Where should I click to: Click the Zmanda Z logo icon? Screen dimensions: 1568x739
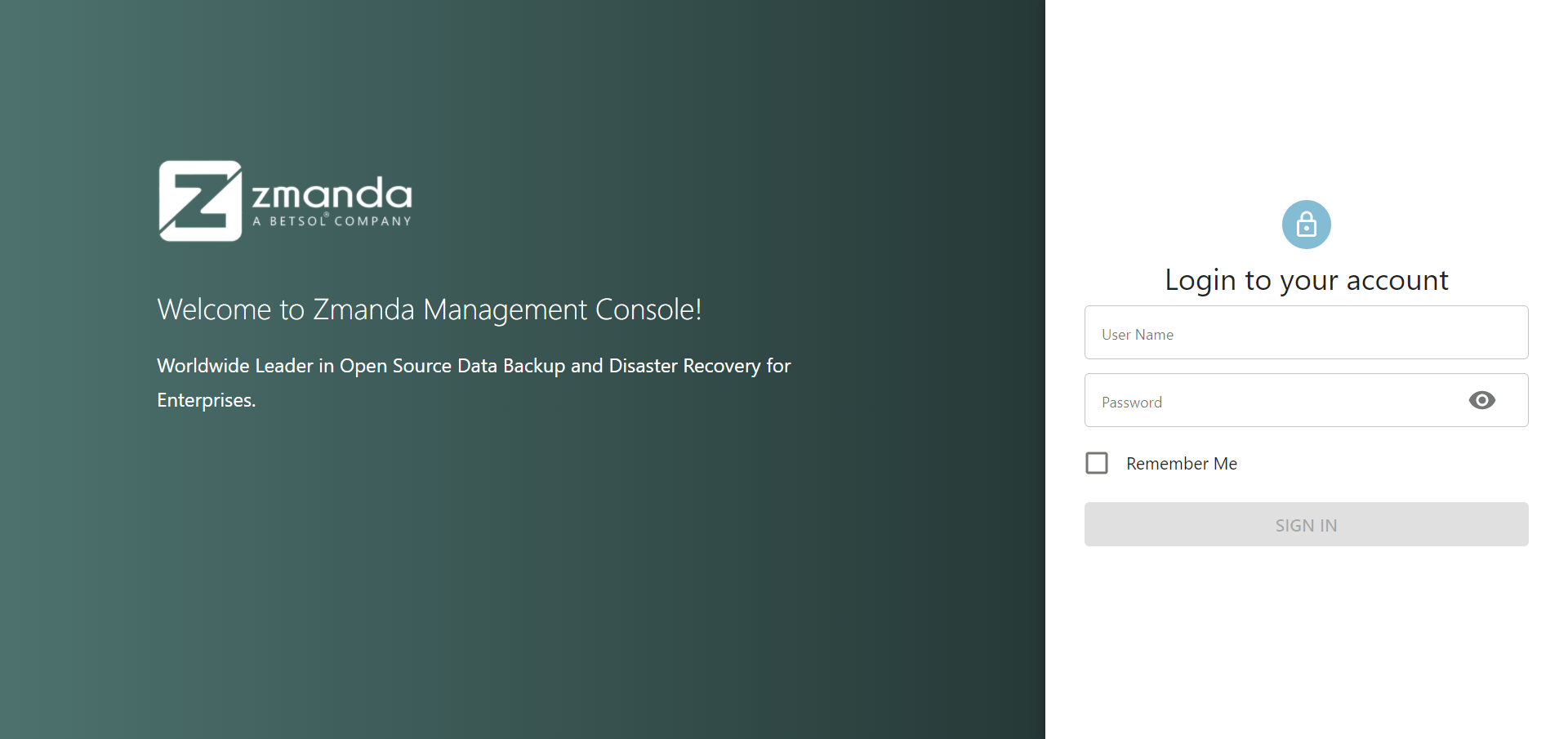click(200, 201)
